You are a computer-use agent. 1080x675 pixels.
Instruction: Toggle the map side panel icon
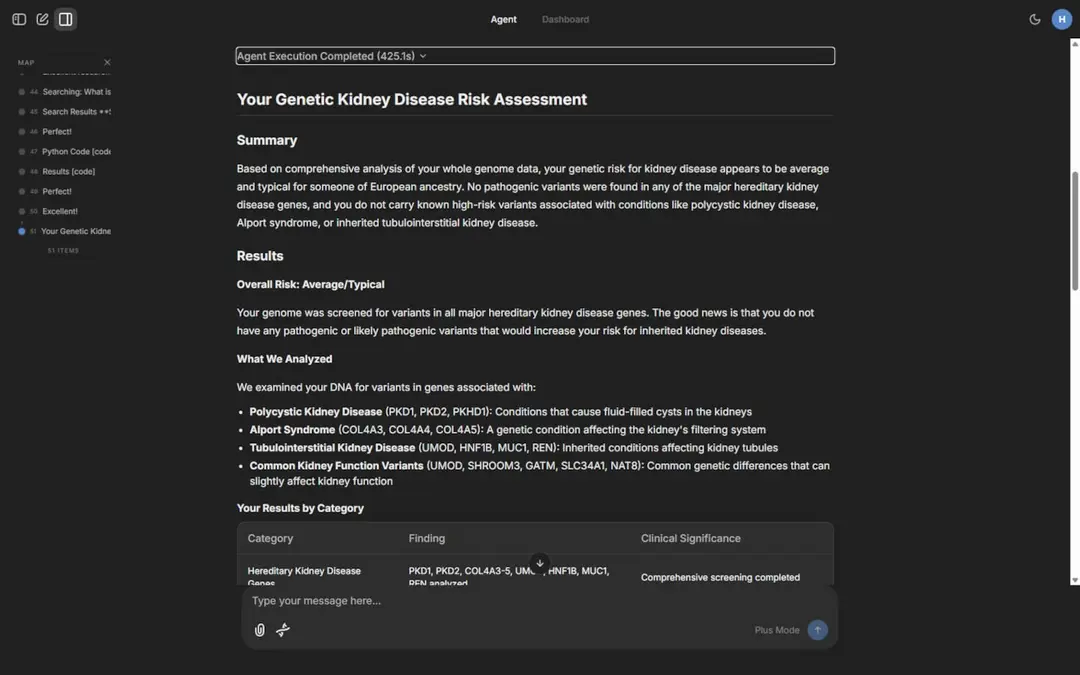[x=66, y=19]
